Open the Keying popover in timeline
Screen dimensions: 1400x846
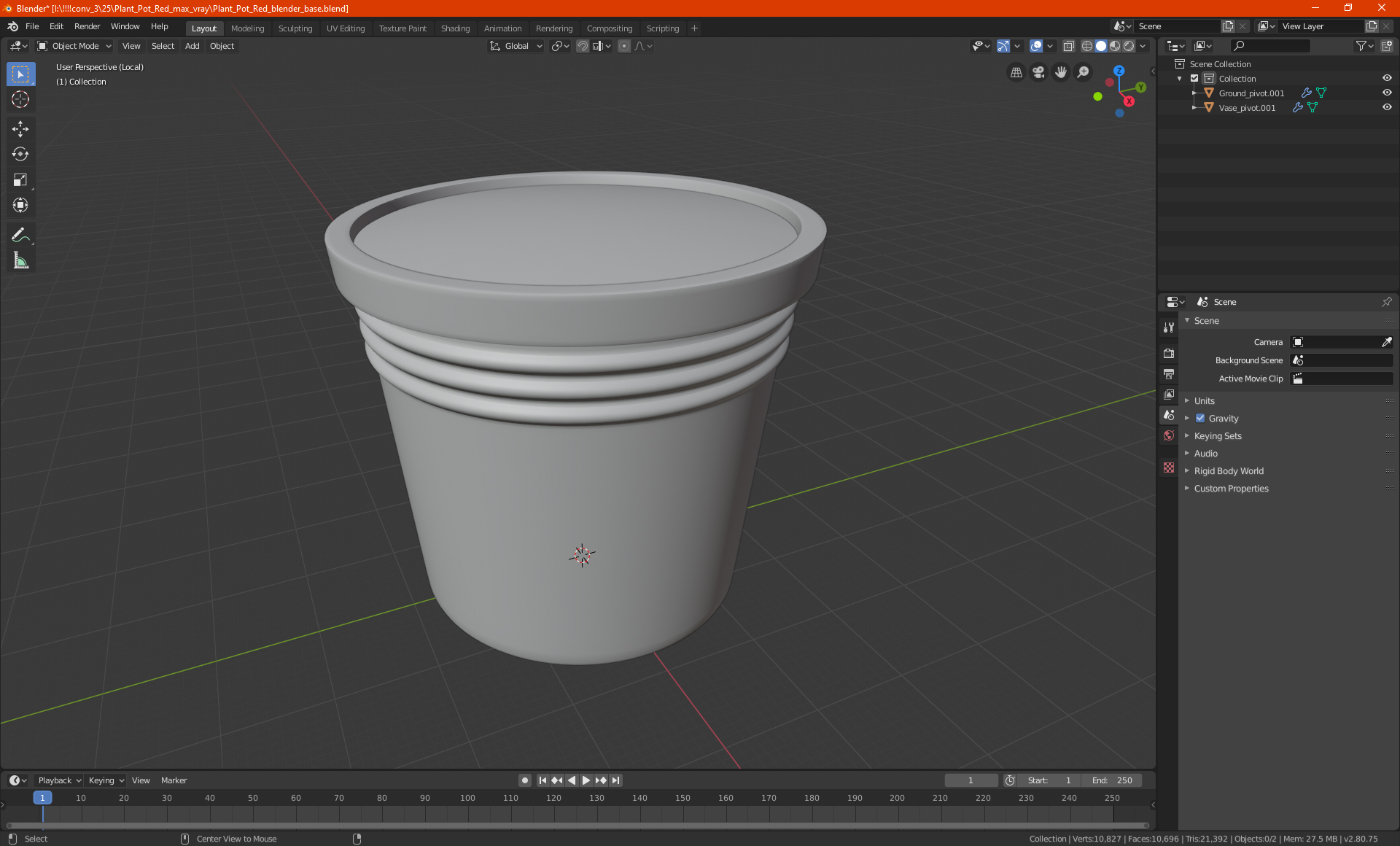click(x=106, y=780)
